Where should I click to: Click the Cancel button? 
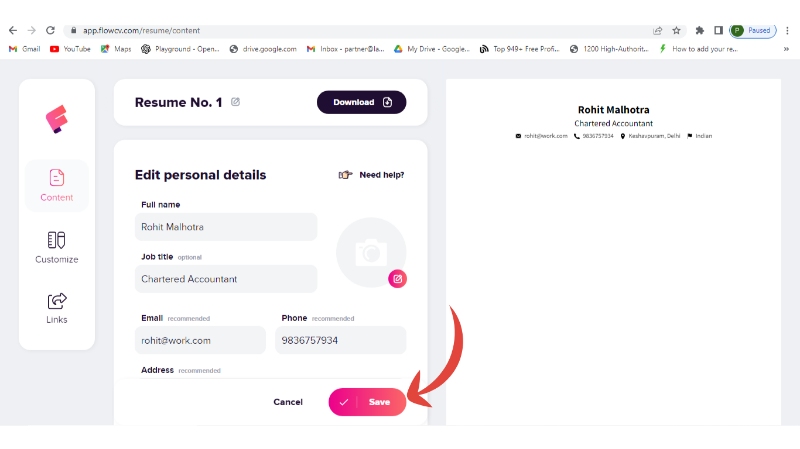[x=288, y=402]
